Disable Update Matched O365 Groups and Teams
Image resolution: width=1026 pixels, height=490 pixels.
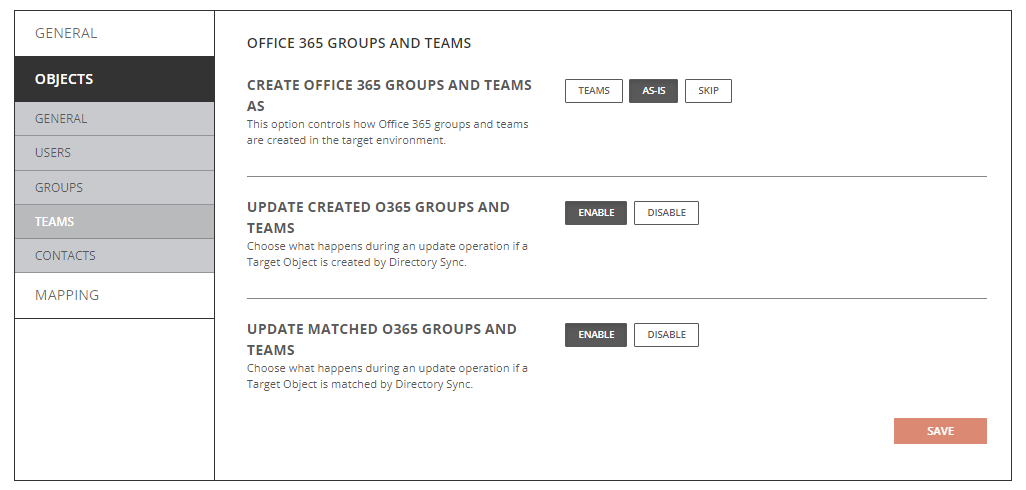tap(666, 335)
